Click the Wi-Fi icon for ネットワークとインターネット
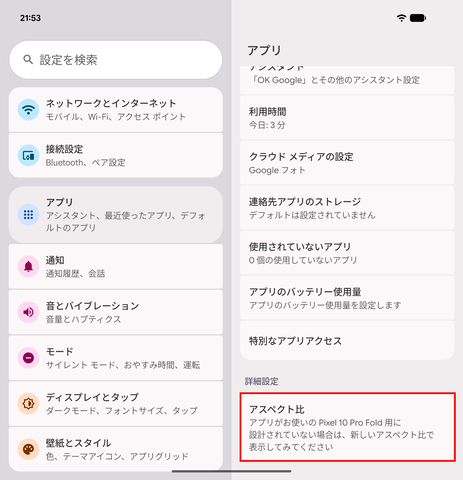This screenshot has width=463, height=480. point(28,109)
